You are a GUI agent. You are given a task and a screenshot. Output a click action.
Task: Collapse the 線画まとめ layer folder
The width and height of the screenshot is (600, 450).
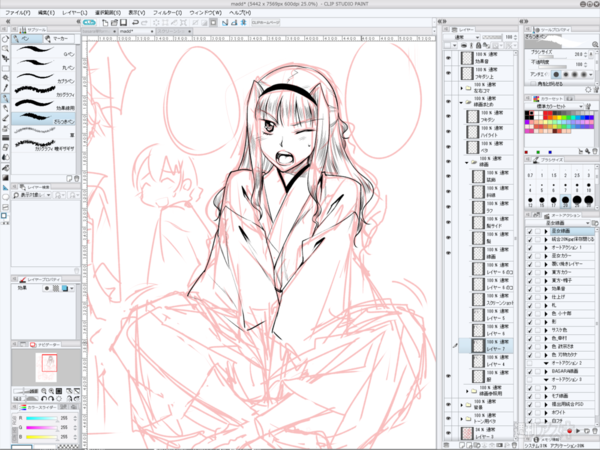pos(461,102)
